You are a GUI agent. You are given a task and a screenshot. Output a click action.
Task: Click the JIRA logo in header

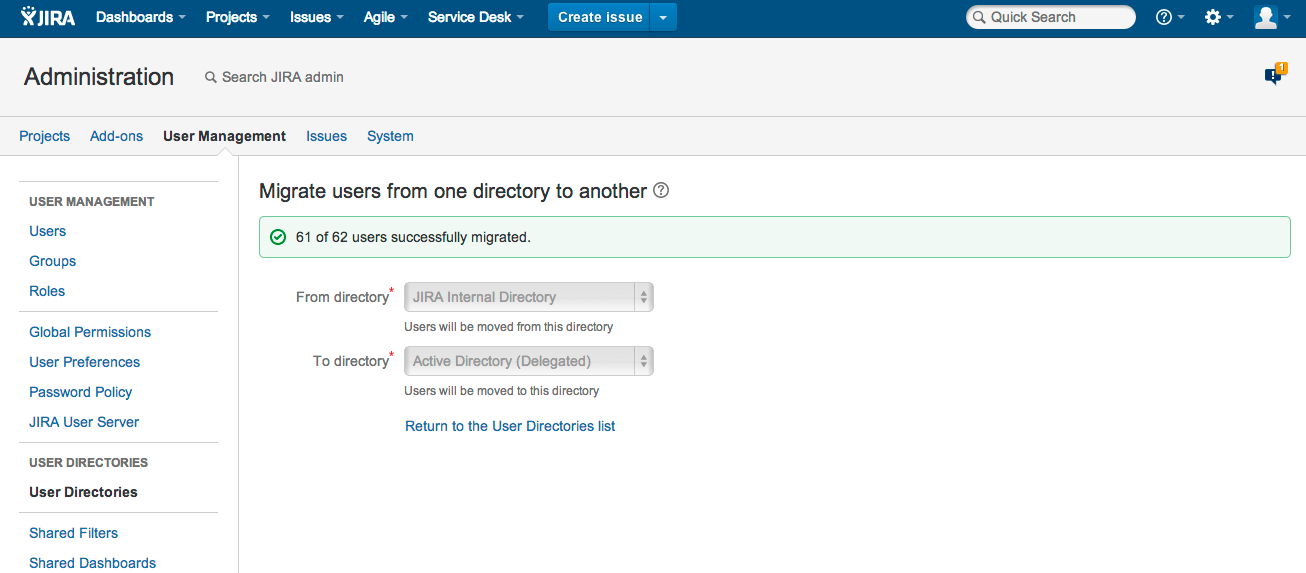pos(48,17)
